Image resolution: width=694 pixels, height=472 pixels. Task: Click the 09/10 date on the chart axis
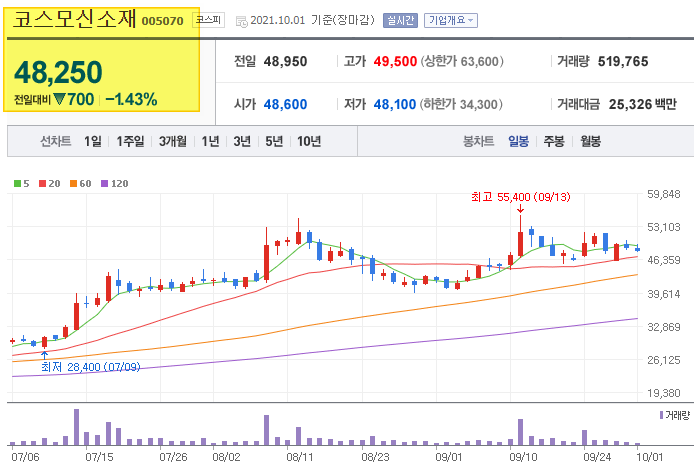(x=523, y=457)
